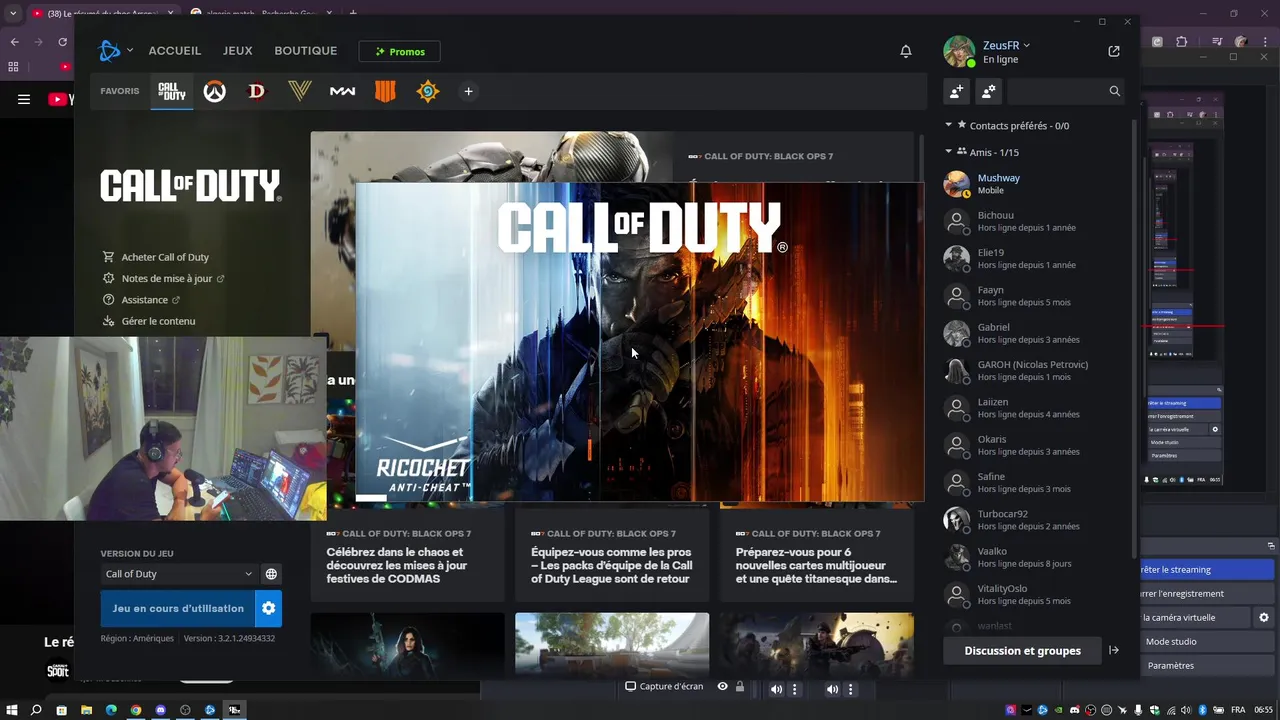
Task: Select the Call of Duty favorite icon
Action: click(172, 91)
